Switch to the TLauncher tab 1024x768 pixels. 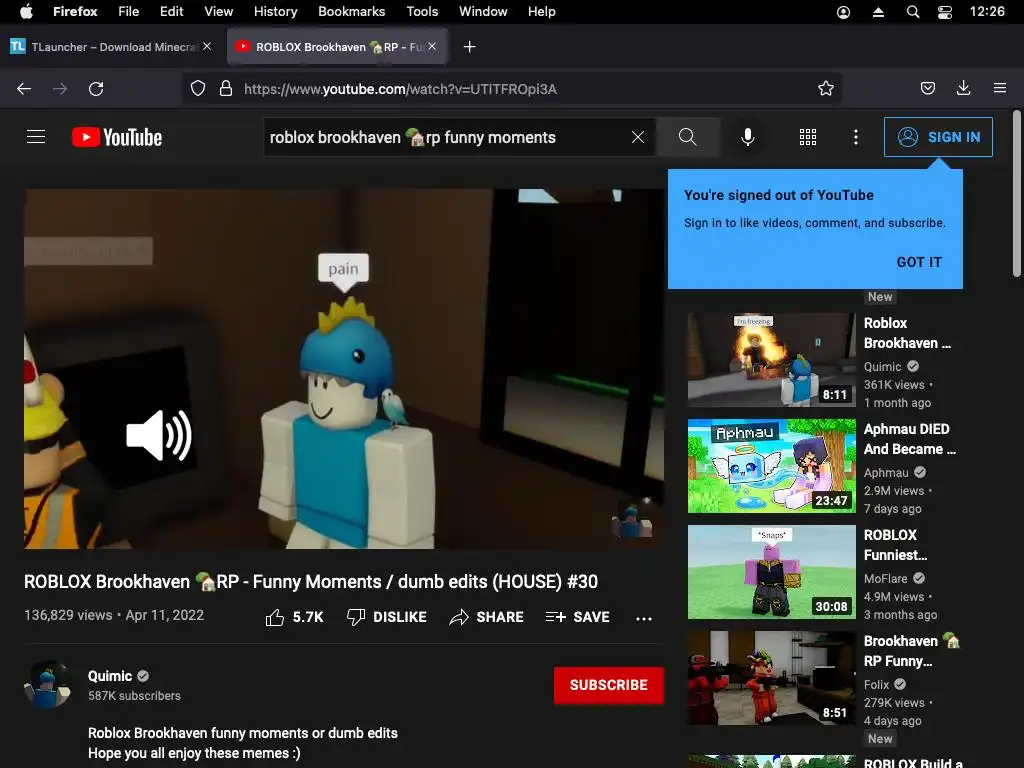(x=111, y=46)
